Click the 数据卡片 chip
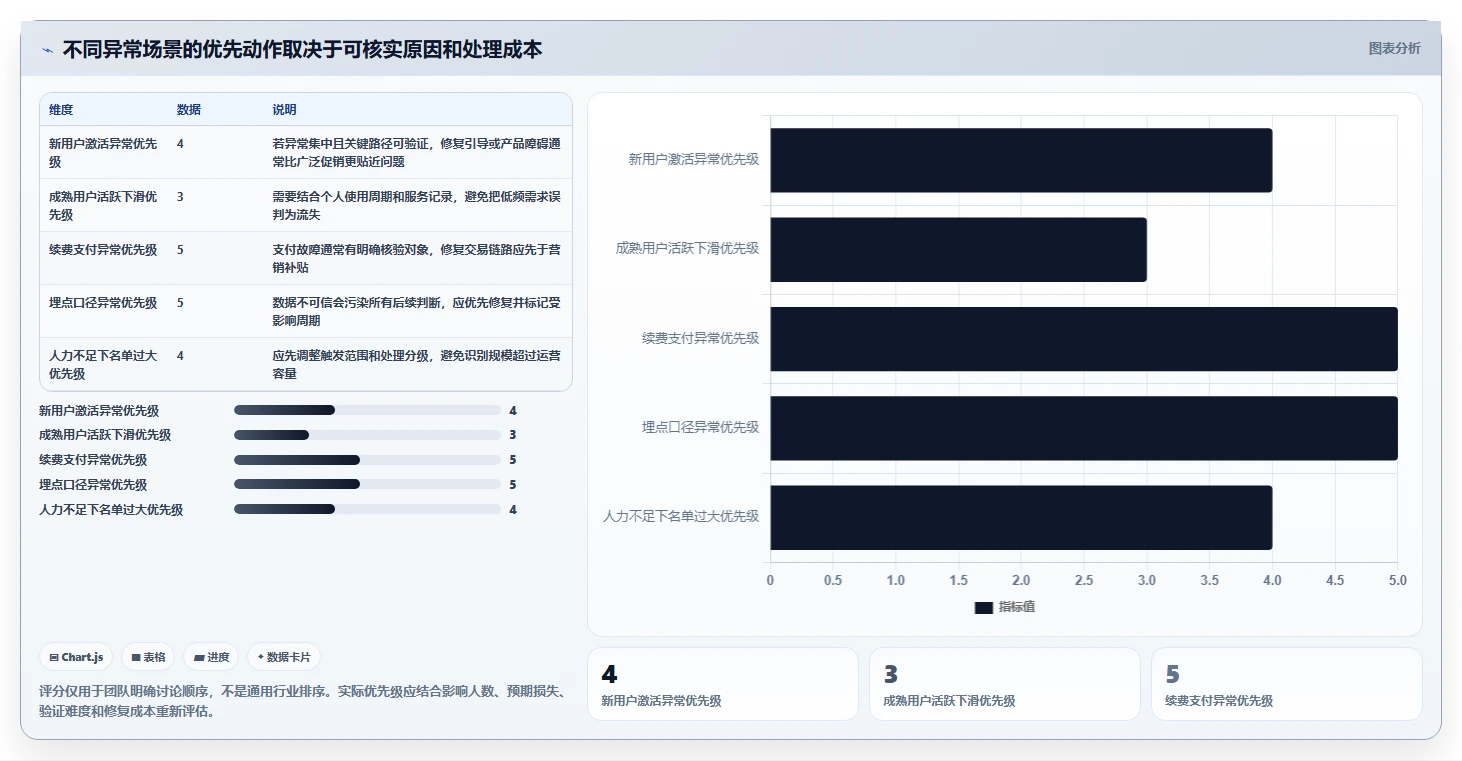Screen dimensions: 1462x761 284,657
